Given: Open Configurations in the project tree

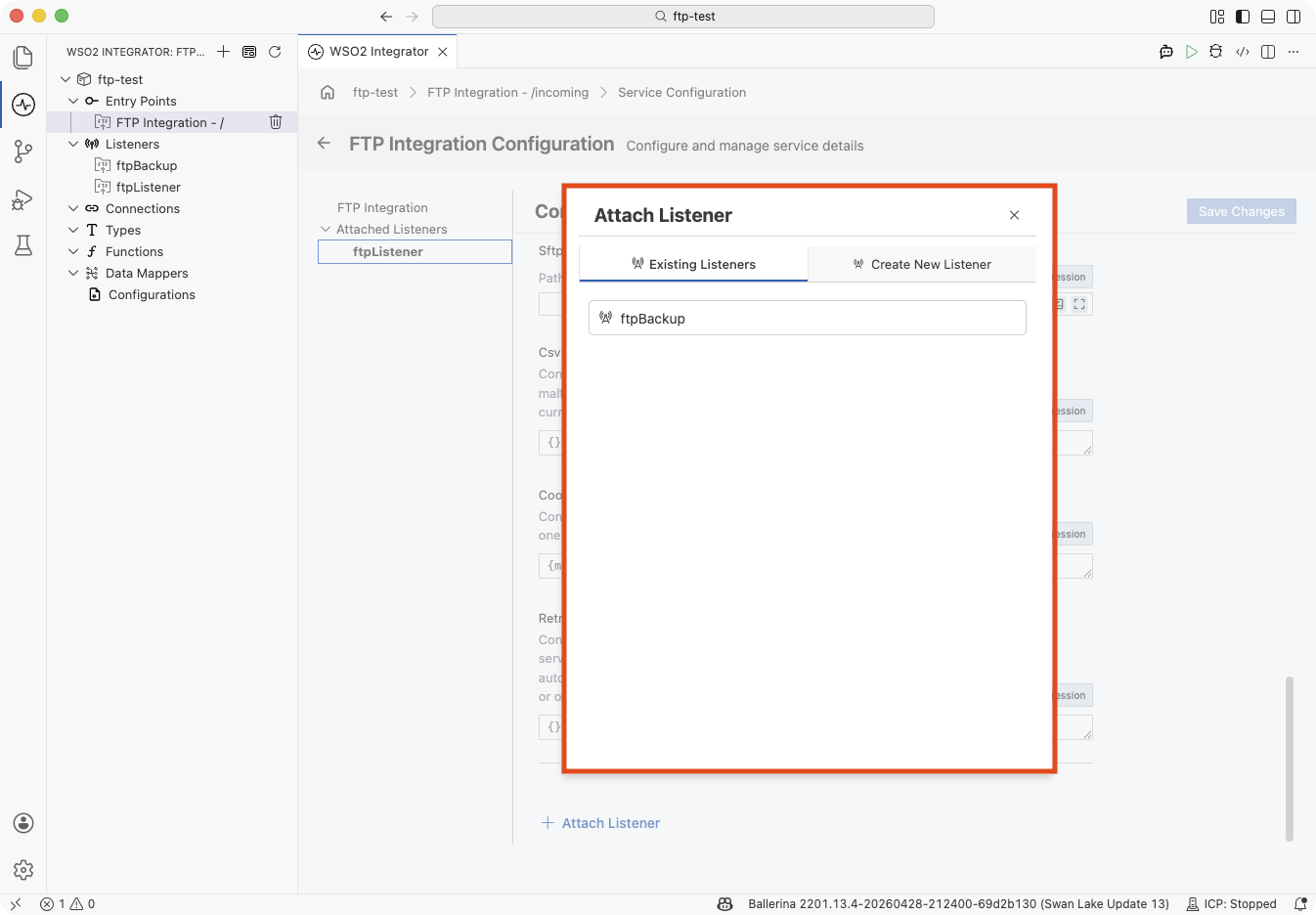Looking at the screenshot, I should pos(152,294).
